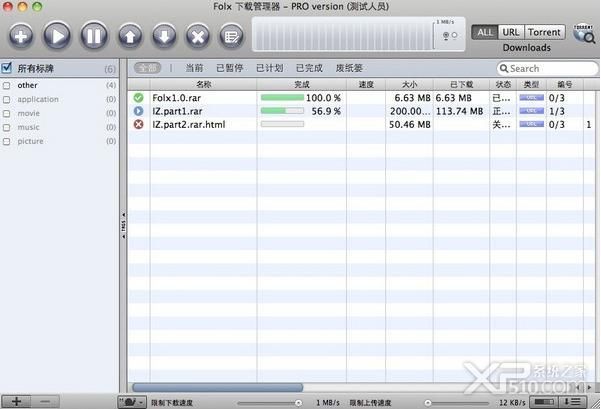The image size is (601, 409).
Task: Toggle the bottom-right download list icon
Action: tap(572, 402)
